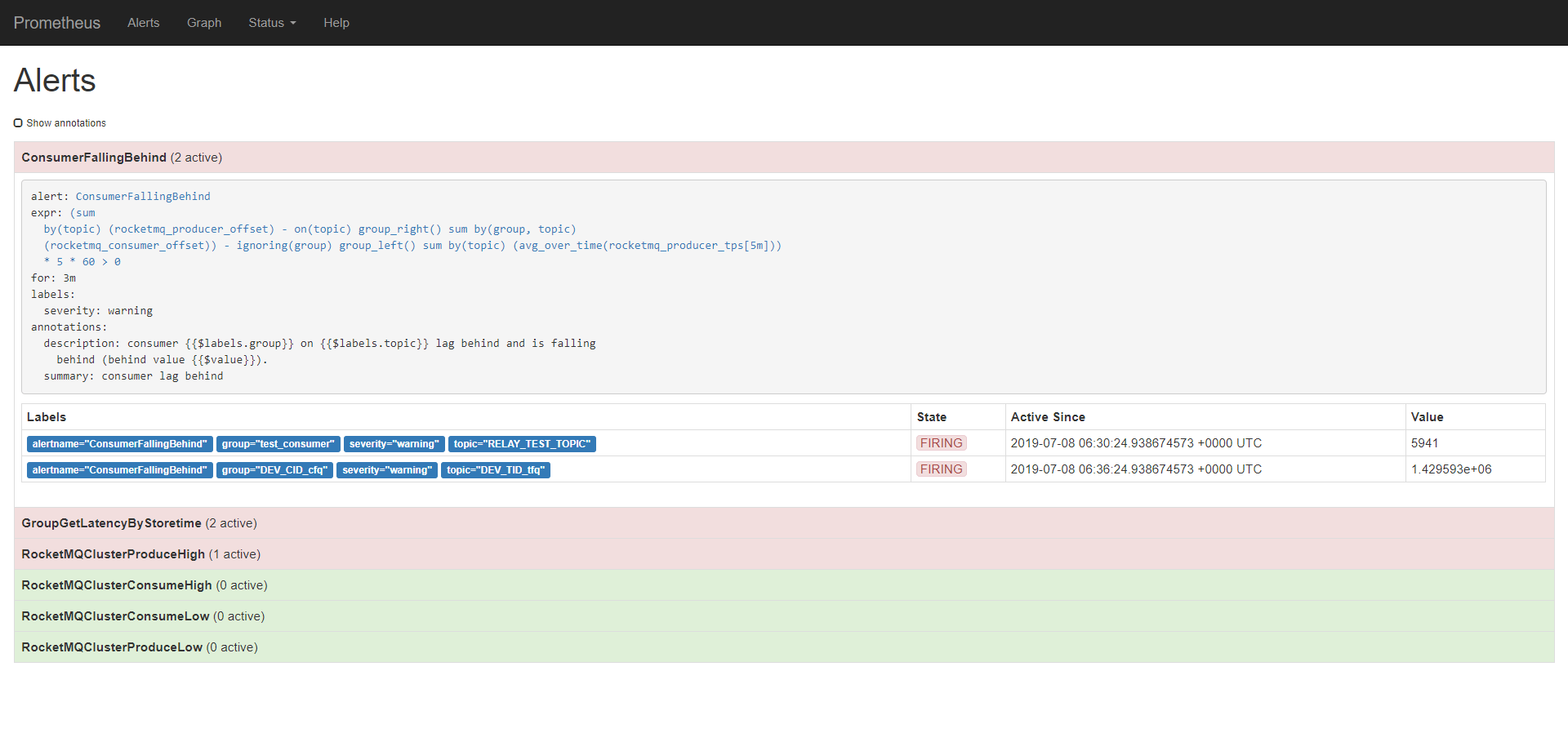Enable the Show annotations checkbox
The image size is (1568, 751).
tap(18, 123)
